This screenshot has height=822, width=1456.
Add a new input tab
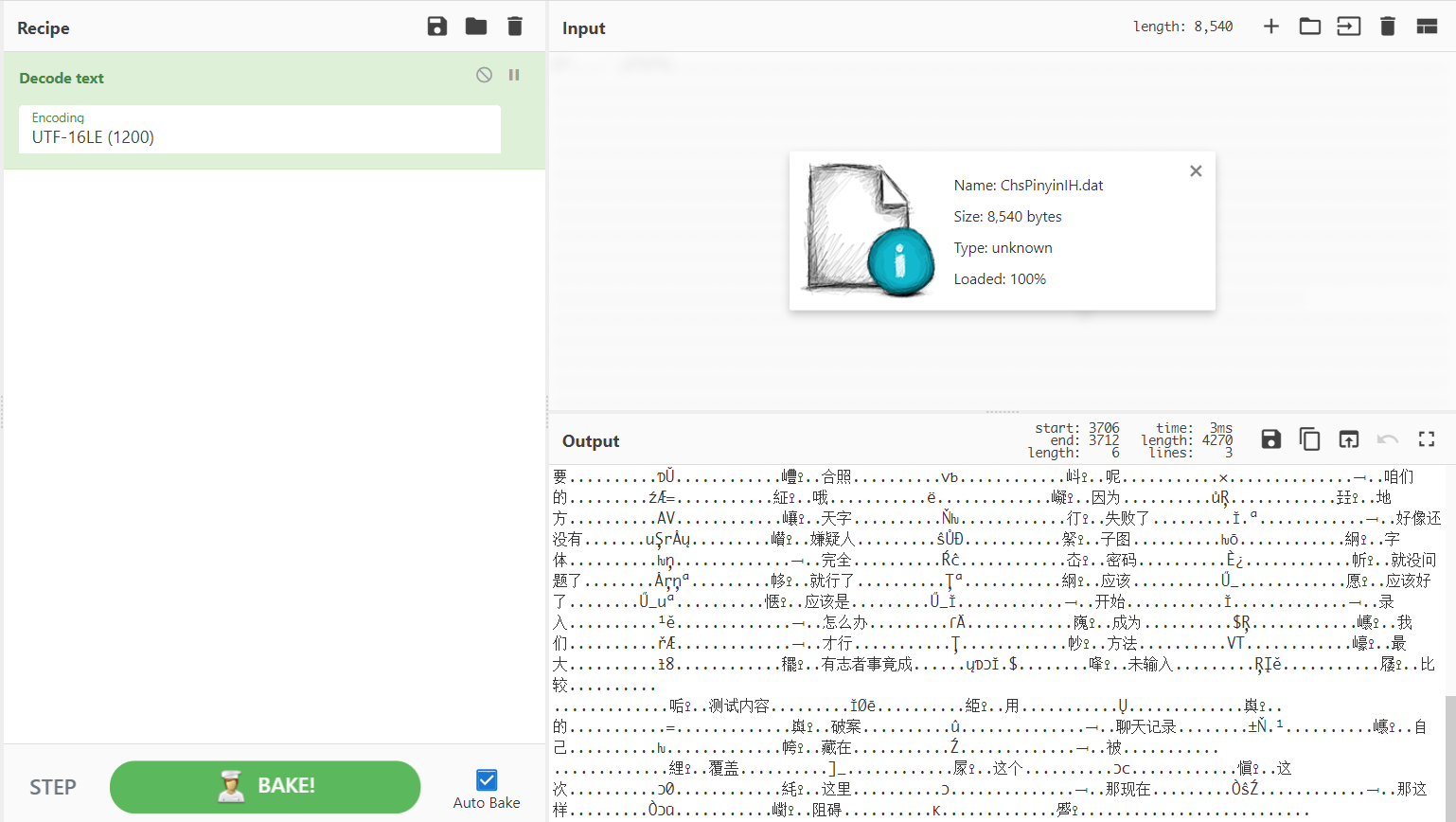pos(1271,27)
